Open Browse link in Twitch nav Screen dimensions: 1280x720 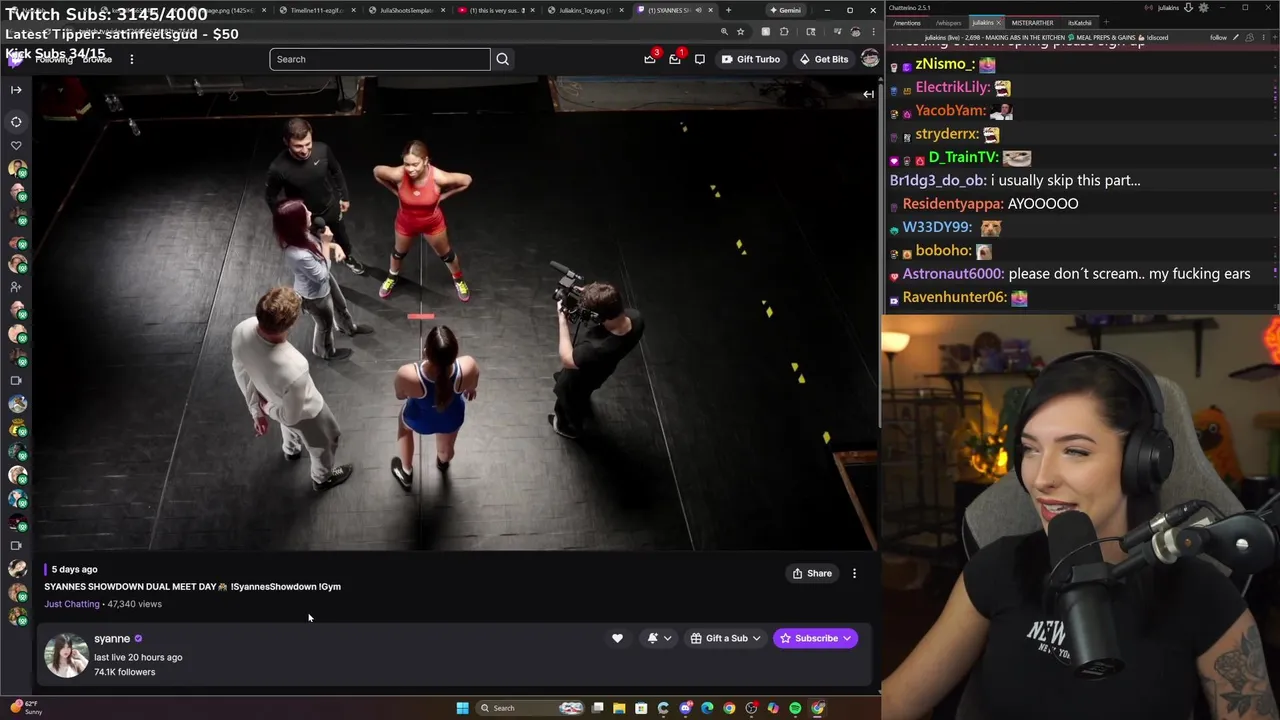coord(97,59)
